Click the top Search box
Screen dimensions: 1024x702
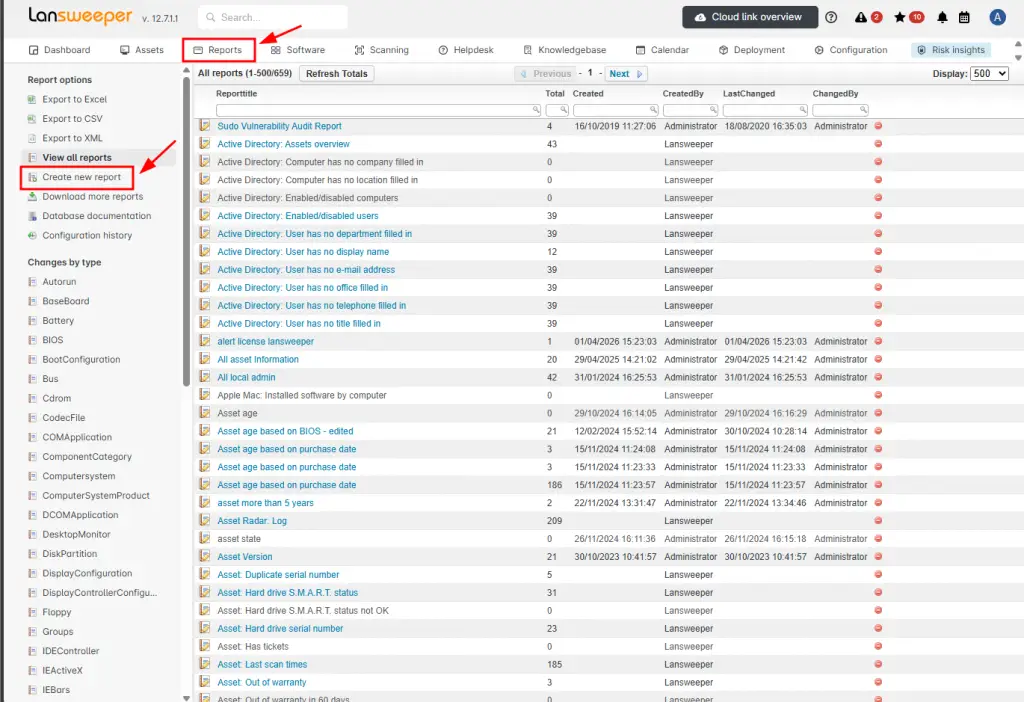[x=272, y=18]
